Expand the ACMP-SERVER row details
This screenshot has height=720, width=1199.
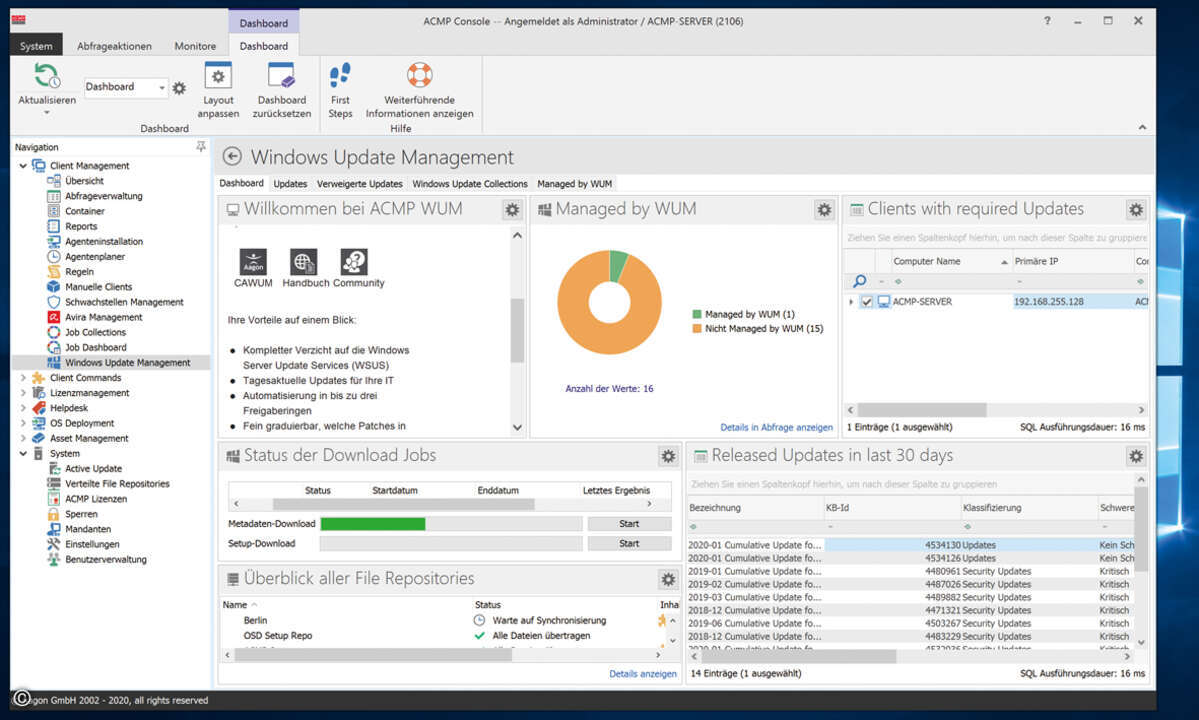click(x=851, y=302)
